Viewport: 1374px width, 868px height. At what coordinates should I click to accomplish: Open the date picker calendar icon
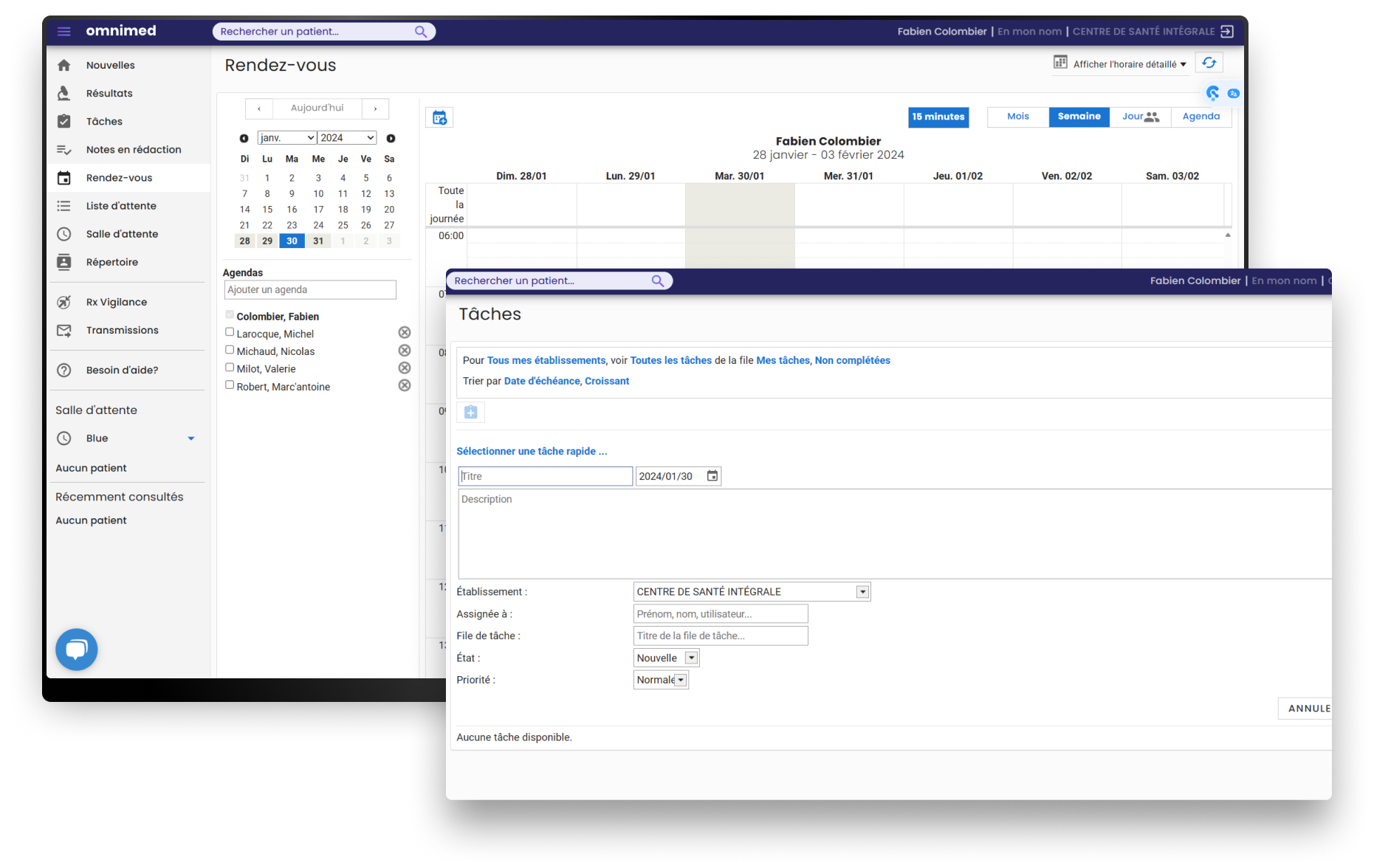click(x=712, y=476)
